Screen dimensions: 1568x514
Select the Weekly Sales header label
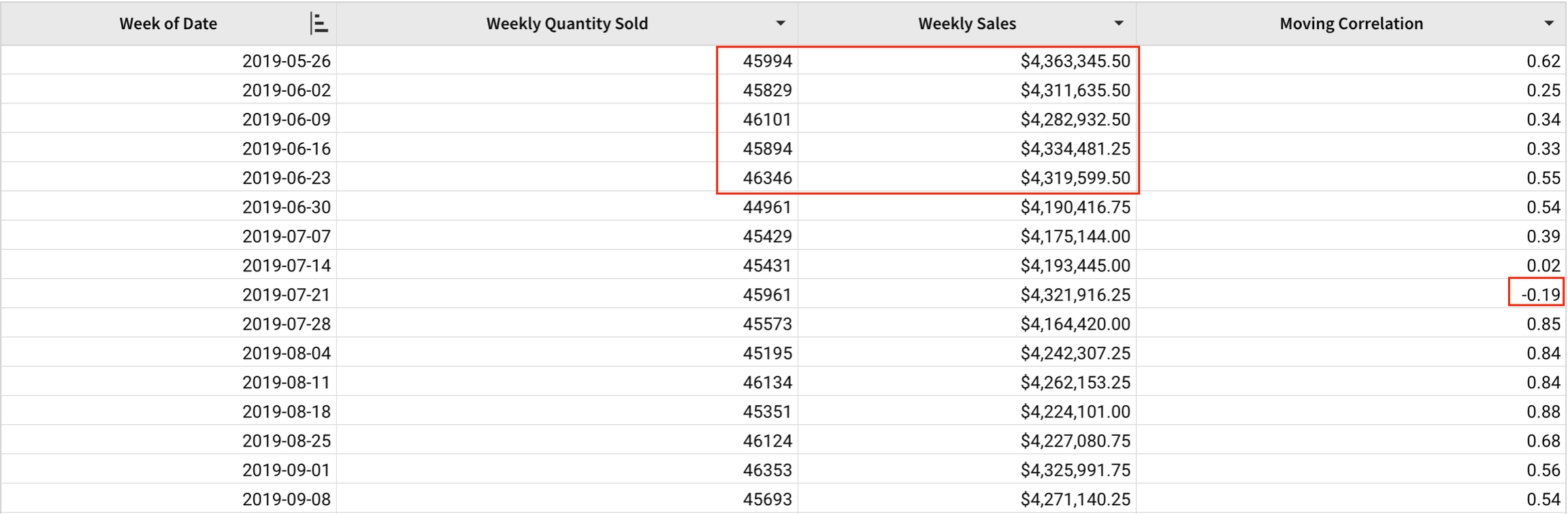click(966, 24)
